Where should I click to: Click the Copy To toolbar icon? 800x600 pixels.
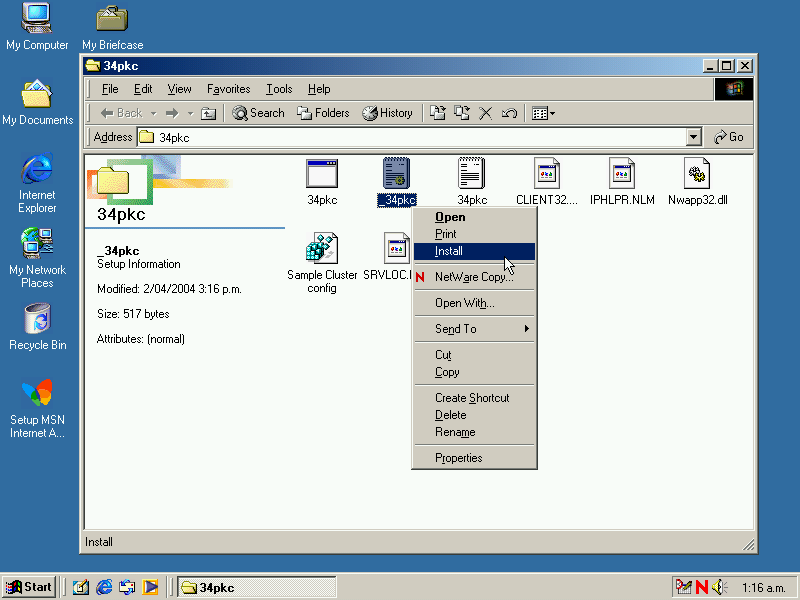click(462, 113)
